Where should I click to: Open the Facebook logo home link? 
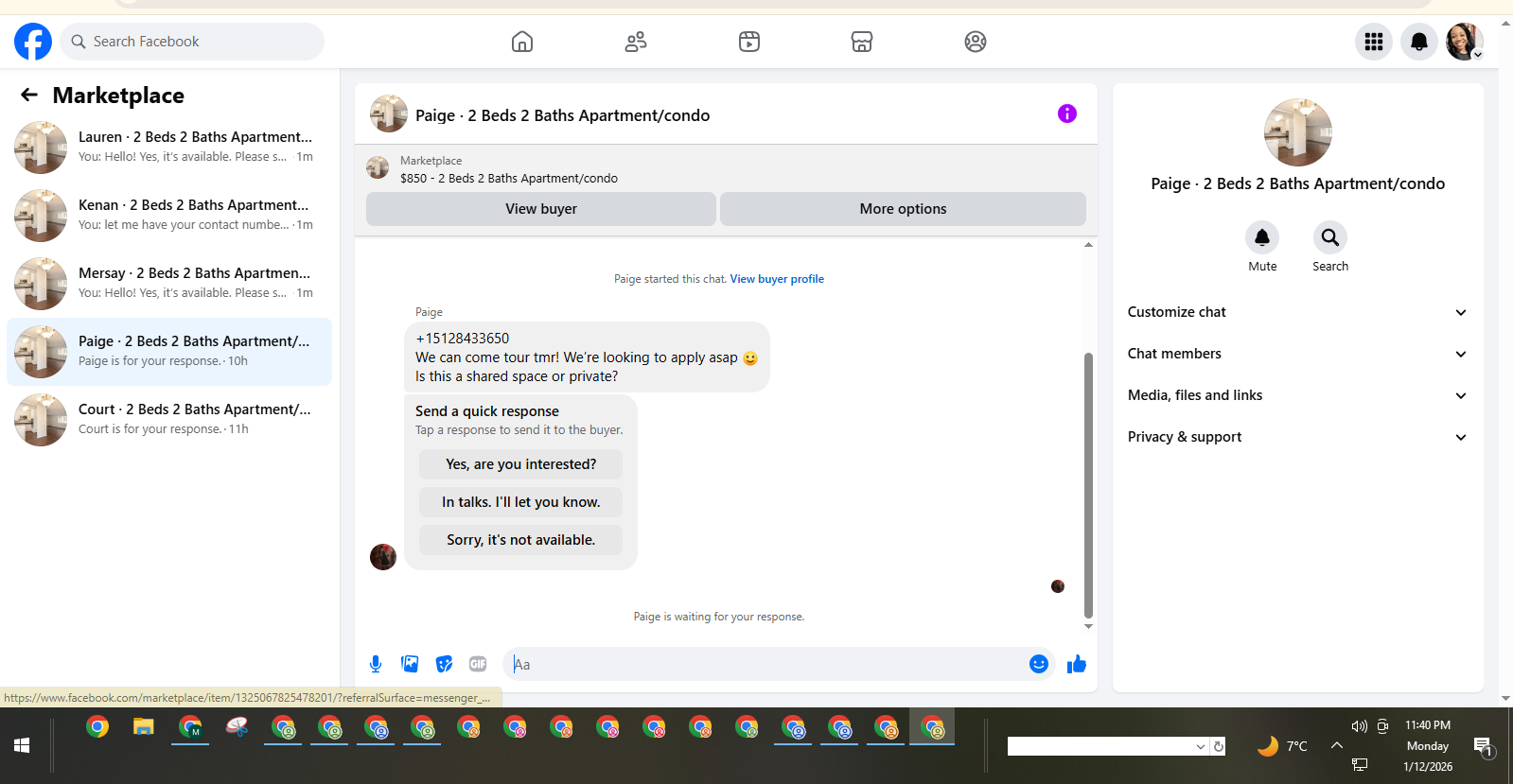pyautogui.click(x=33, y=42)
